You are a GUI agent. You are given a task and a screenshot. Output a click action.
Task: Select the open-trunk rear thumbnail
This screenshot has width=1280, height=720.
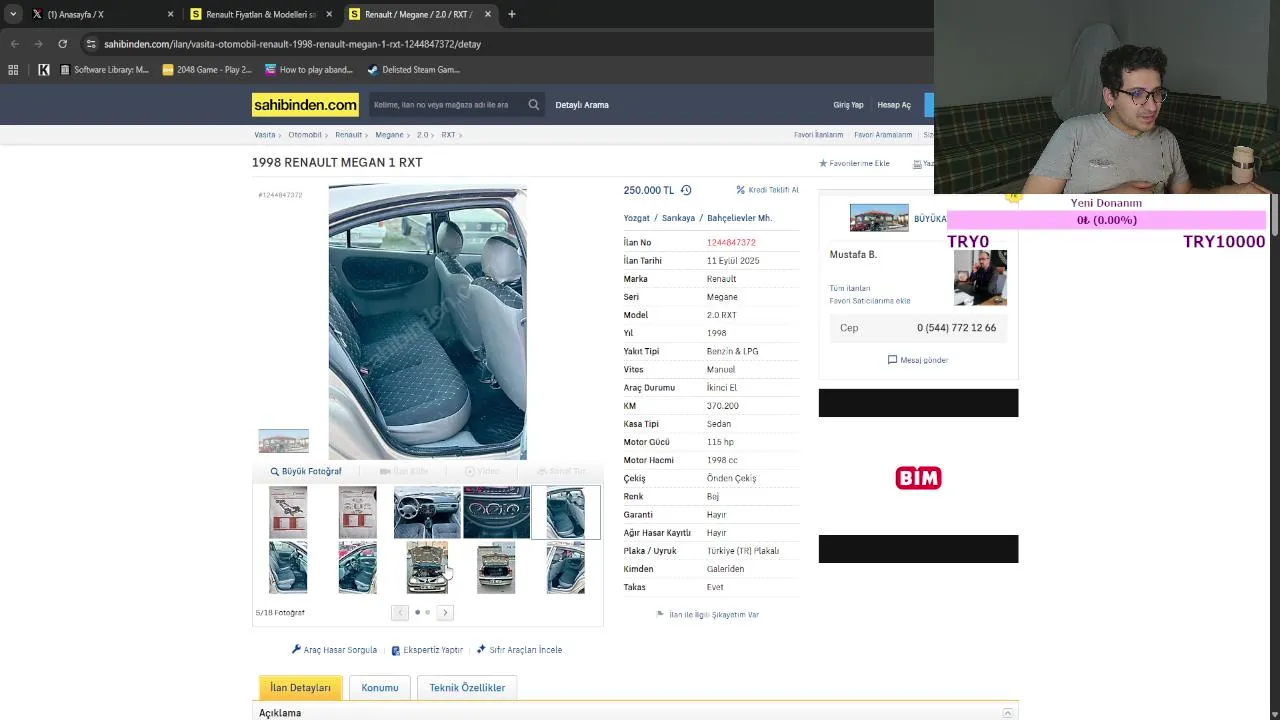tap(496, 567)
